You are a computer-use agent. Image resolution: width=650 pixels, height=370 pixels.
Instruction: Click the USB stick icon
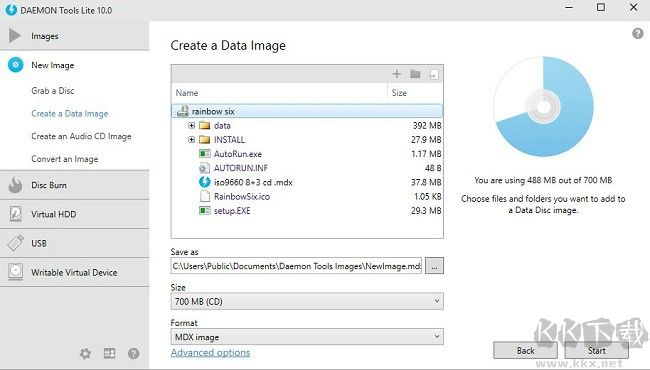tap(15, 243)
